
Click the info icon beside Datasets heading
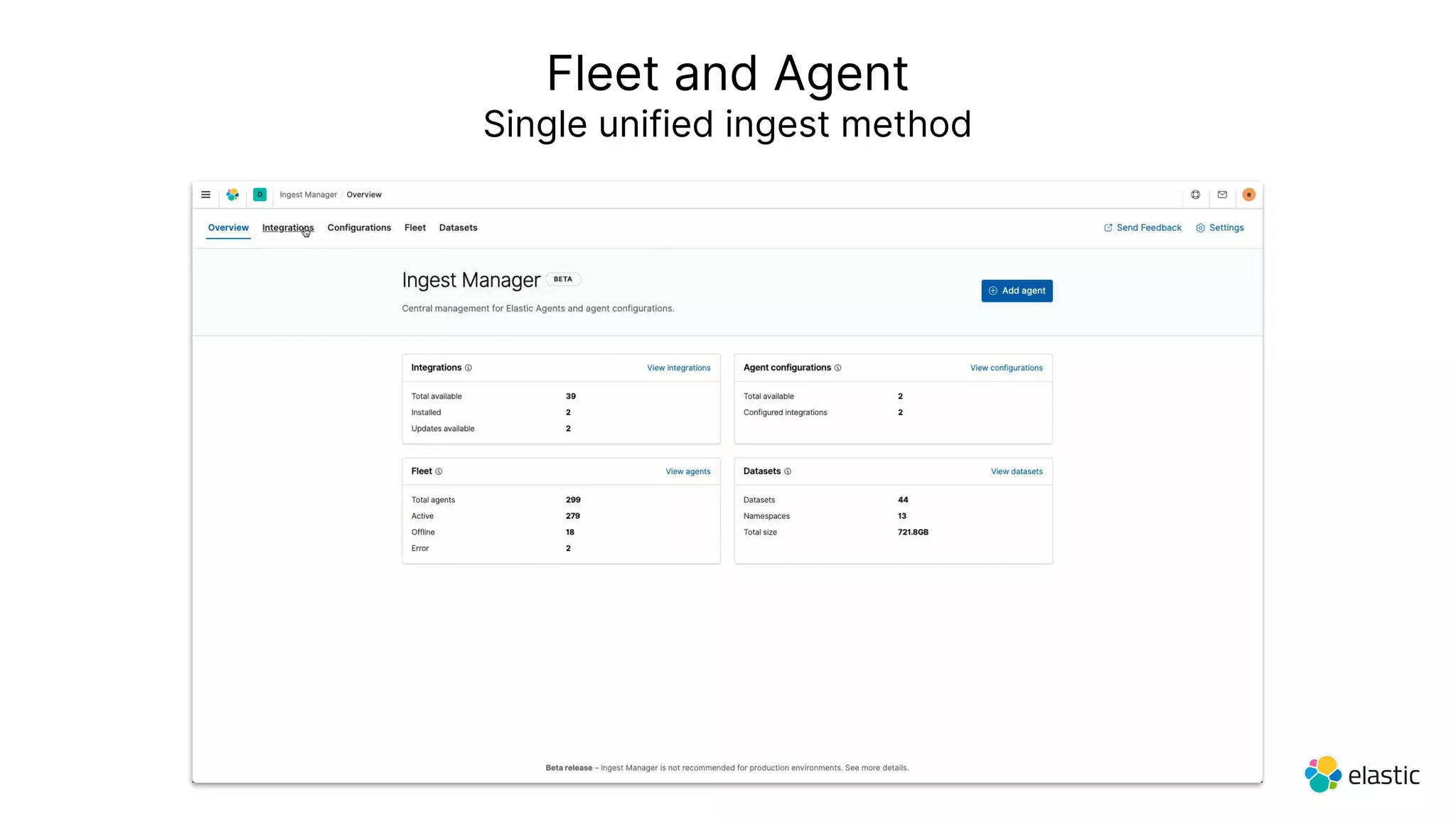(787, 471)
